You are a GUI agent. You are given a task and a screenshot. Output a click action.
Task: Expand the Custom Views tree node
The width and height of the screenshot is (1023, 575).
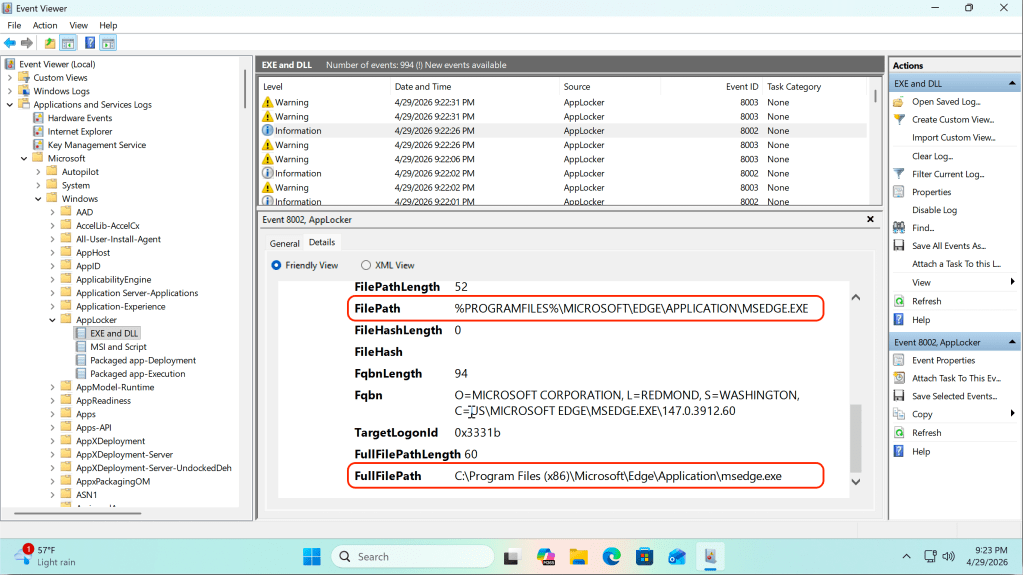point(11,77)
